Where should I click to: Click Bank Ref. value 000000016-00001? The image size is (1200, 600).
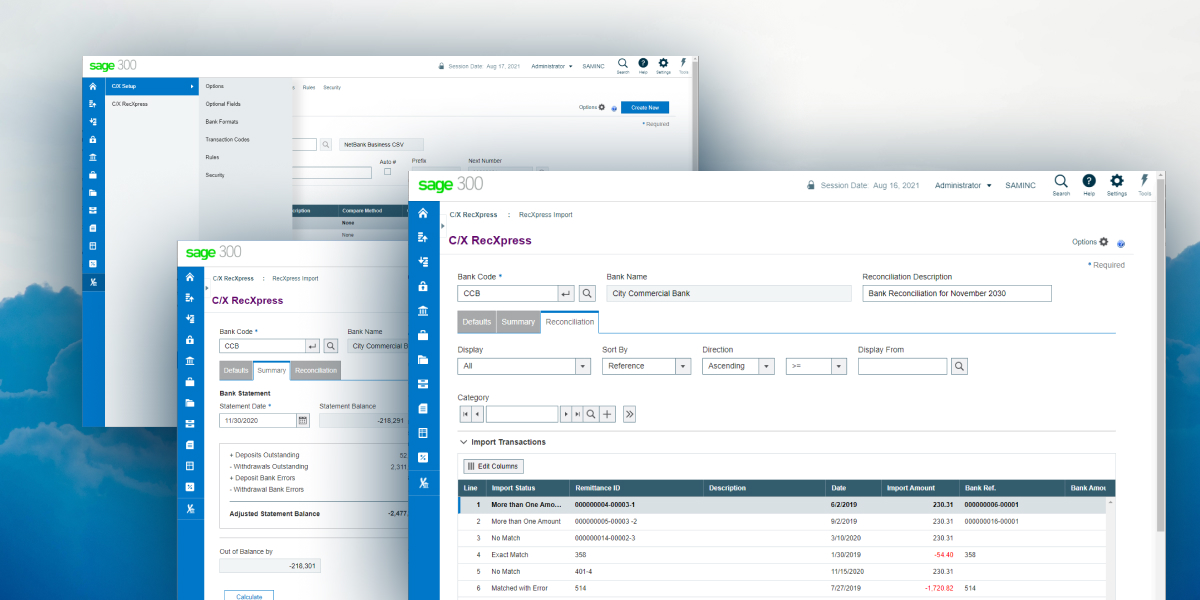click(x=991, y=521)
